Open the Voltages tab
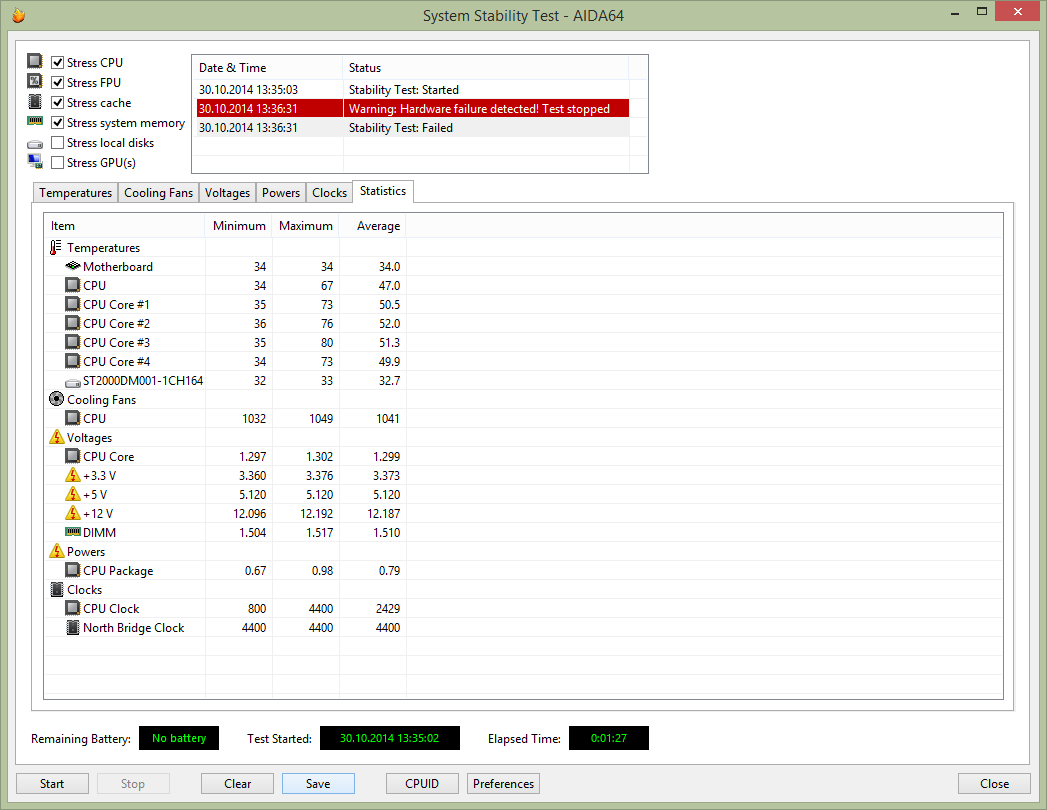The width and height of the screenshot is (1047, 810). pos(227,192)
